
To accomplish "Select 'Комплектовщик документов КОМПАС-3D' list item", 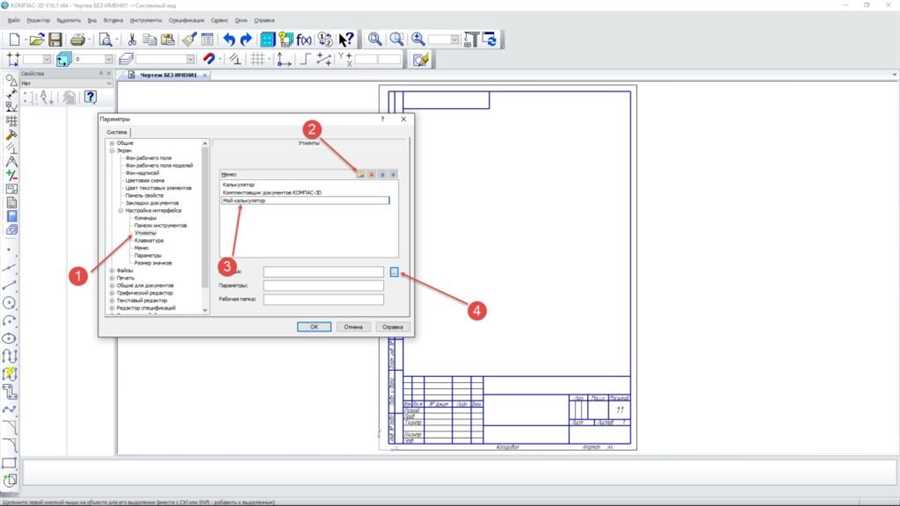I will pos(272,192).
